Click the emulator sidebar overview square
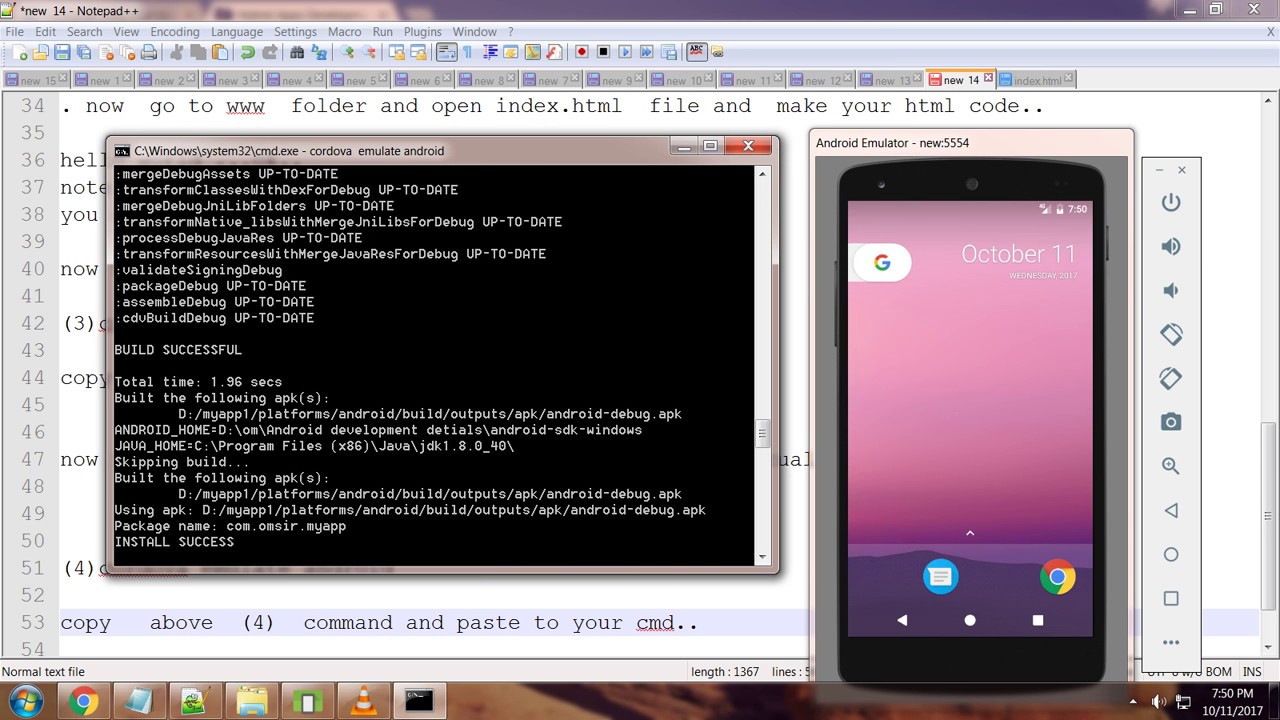The height and width of the screenshot is (720, 1280). pyautogui.click(x=1171, y=598)
